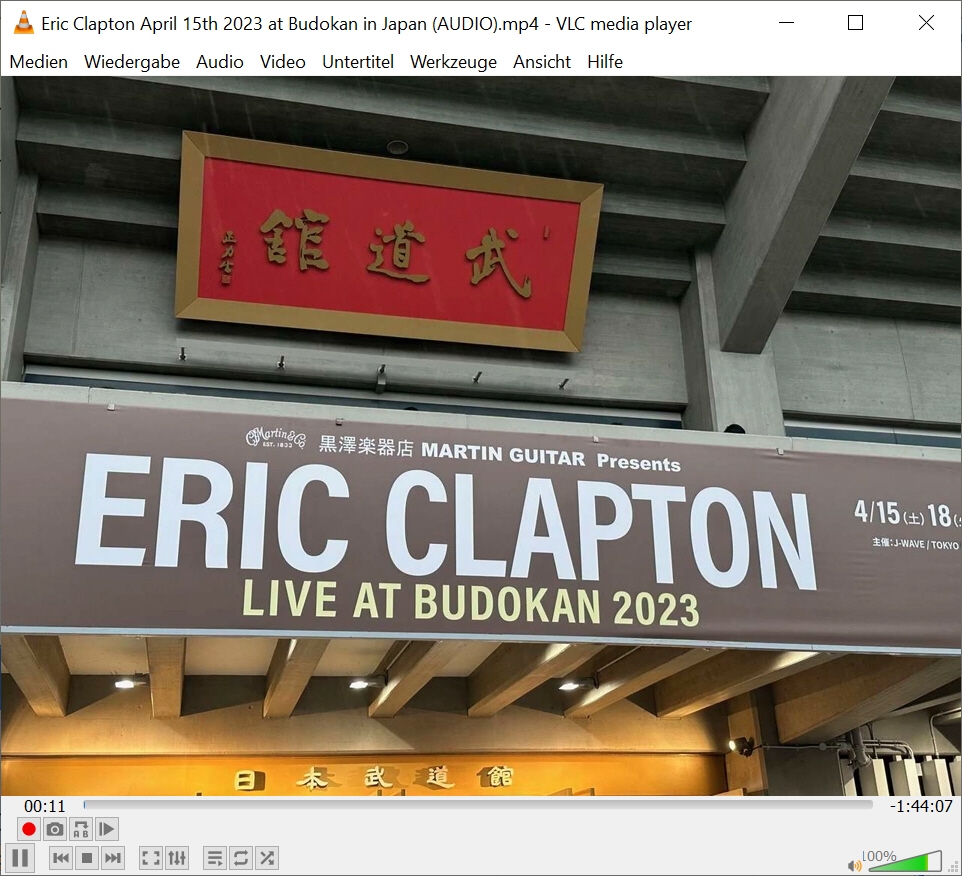Open the Untertitel menu

tap(358, 62)
